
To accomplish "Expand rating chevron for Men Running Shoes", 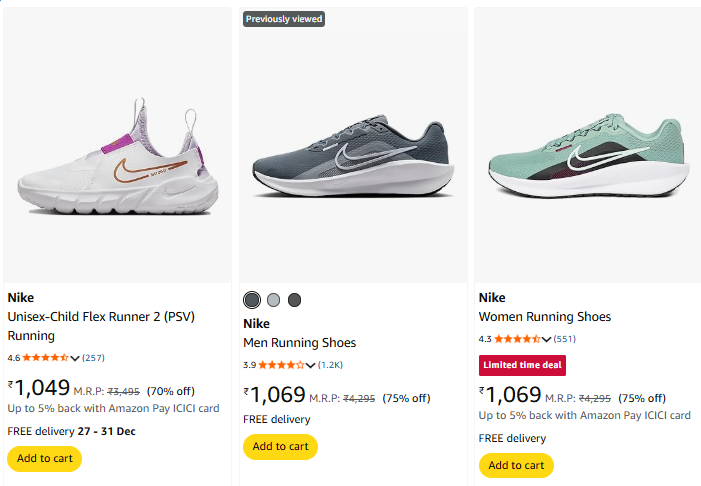I will [x=311, y=365].
